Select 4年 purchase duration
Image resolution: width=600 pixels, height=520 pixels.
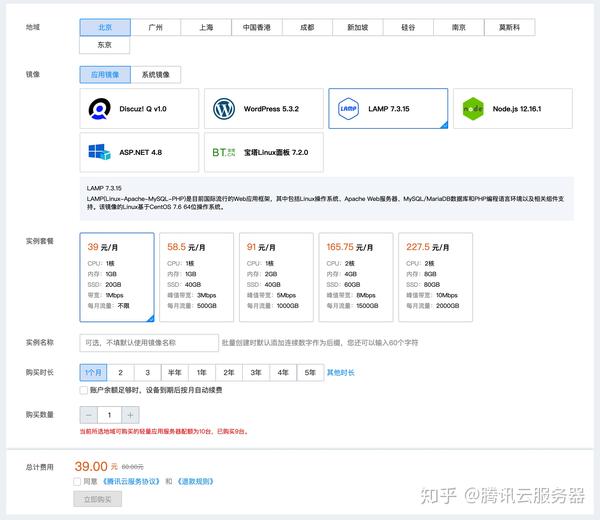pos(283,372)
